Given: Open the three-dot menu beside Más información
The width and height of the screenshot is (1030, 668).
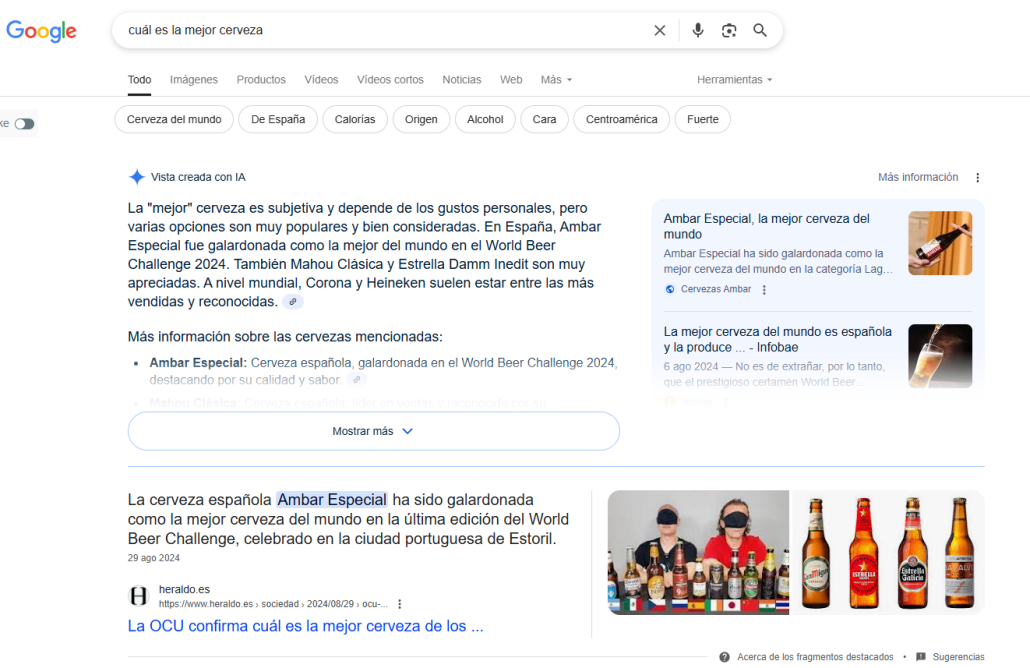Looking at the screenshot, I should pyautogui.click(x=977, y=177).
